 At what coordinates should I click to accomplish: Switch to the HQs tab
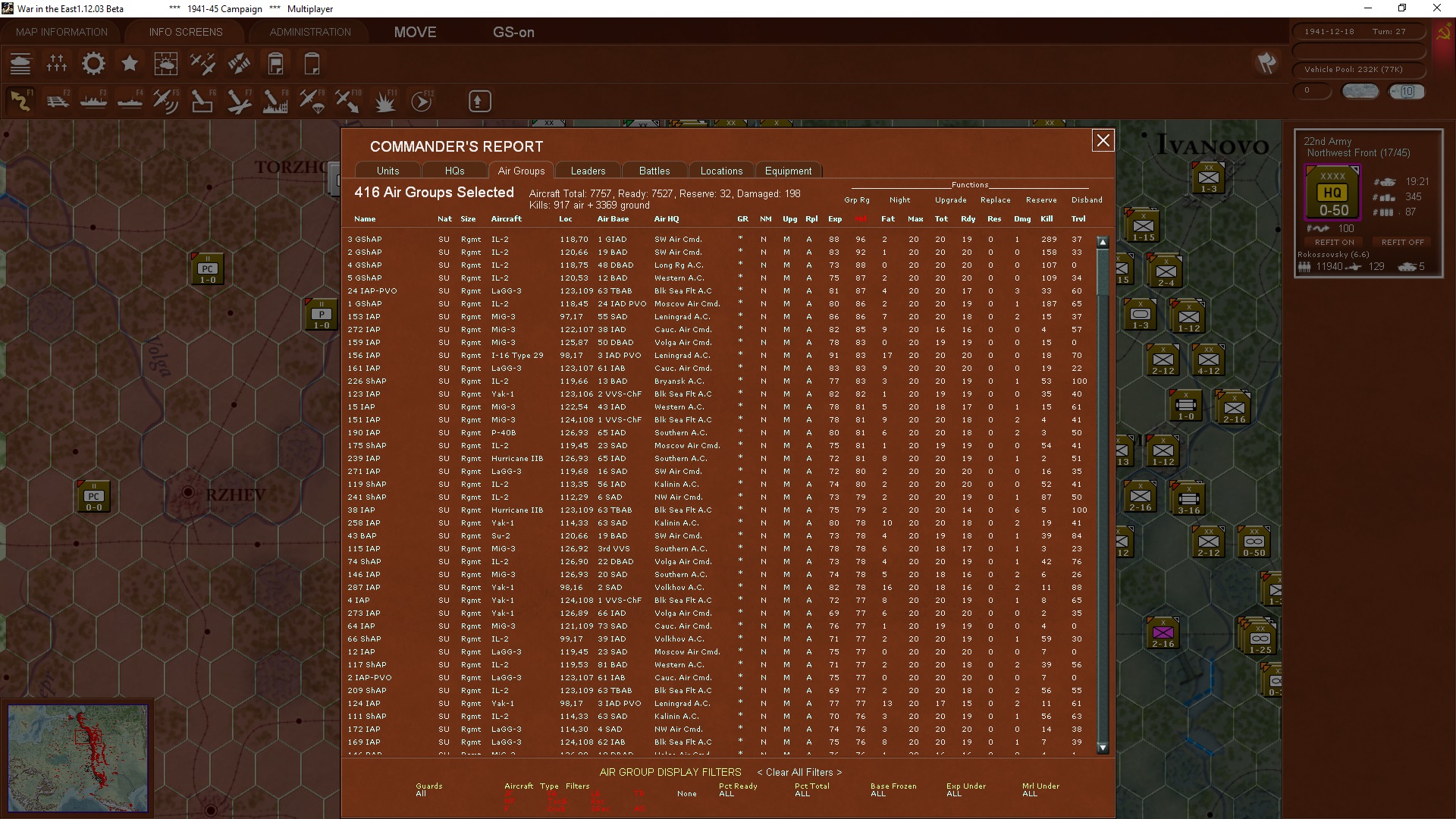[x=454, y=171]
